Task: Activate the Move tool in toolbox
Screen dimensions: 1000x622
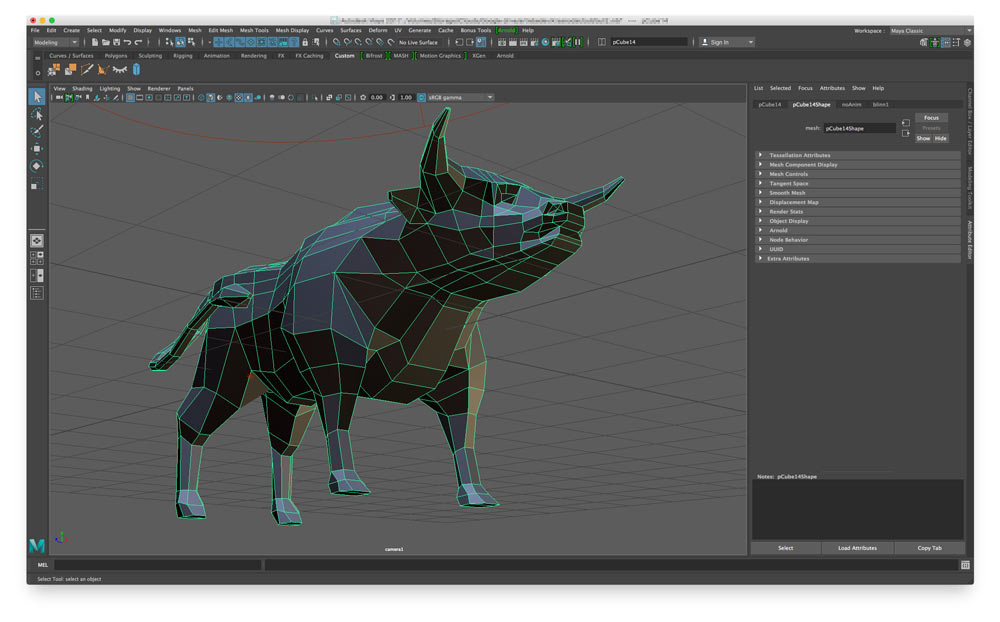Action: 37,149
